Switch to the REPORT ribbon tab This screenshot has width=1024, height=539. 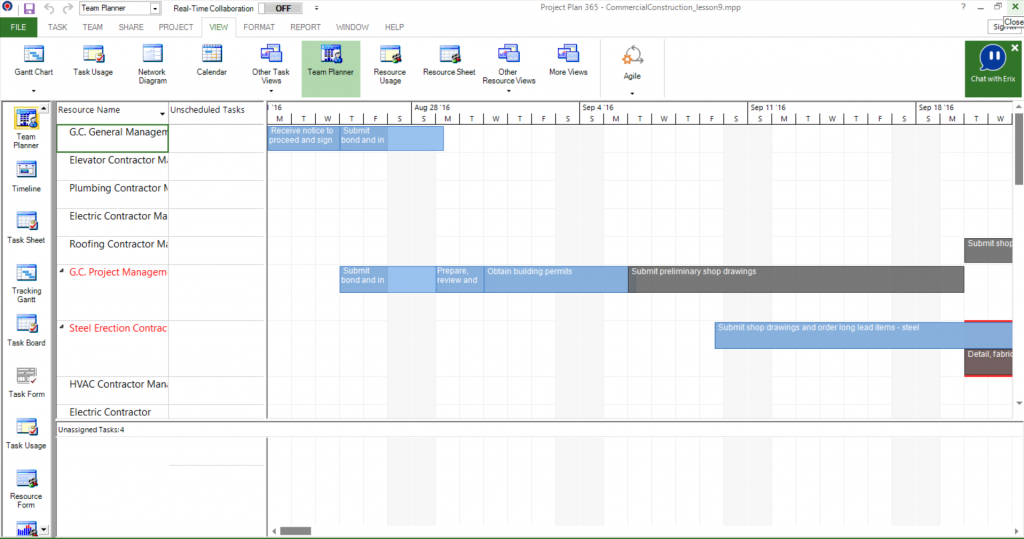point(305,27)
